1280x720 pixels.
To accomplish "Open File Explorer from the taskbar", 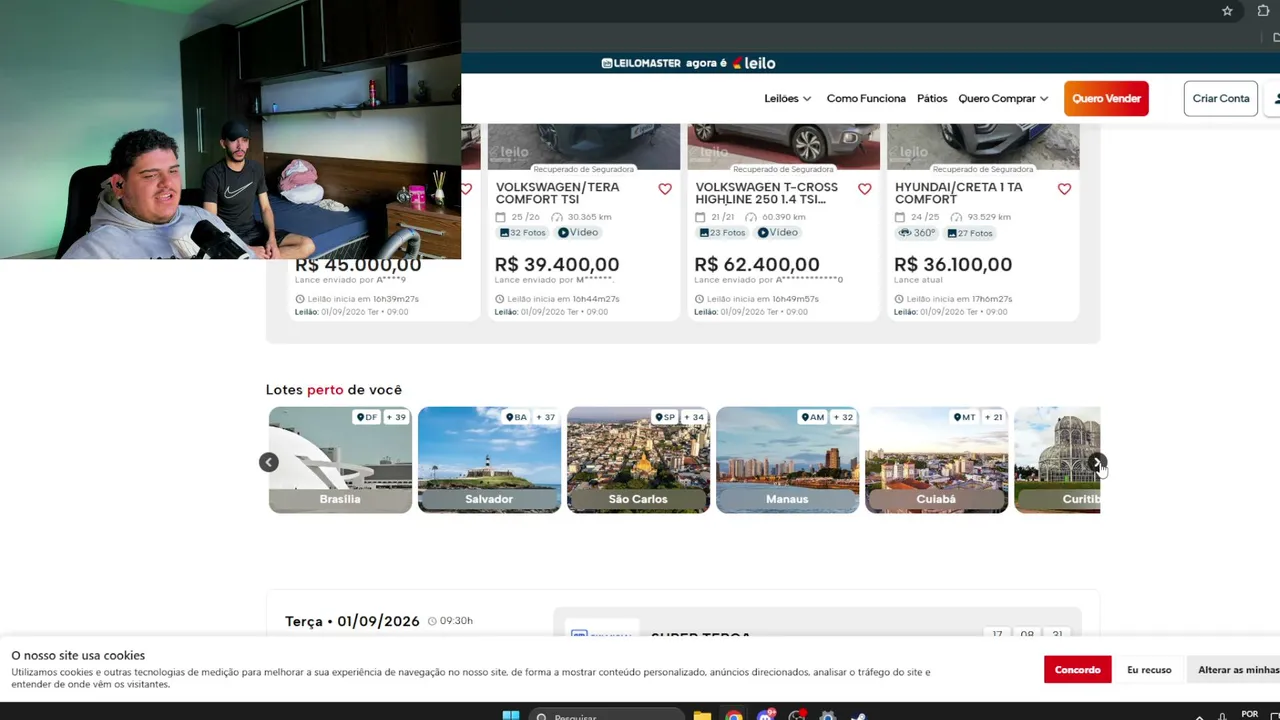I will coord(702,716).
